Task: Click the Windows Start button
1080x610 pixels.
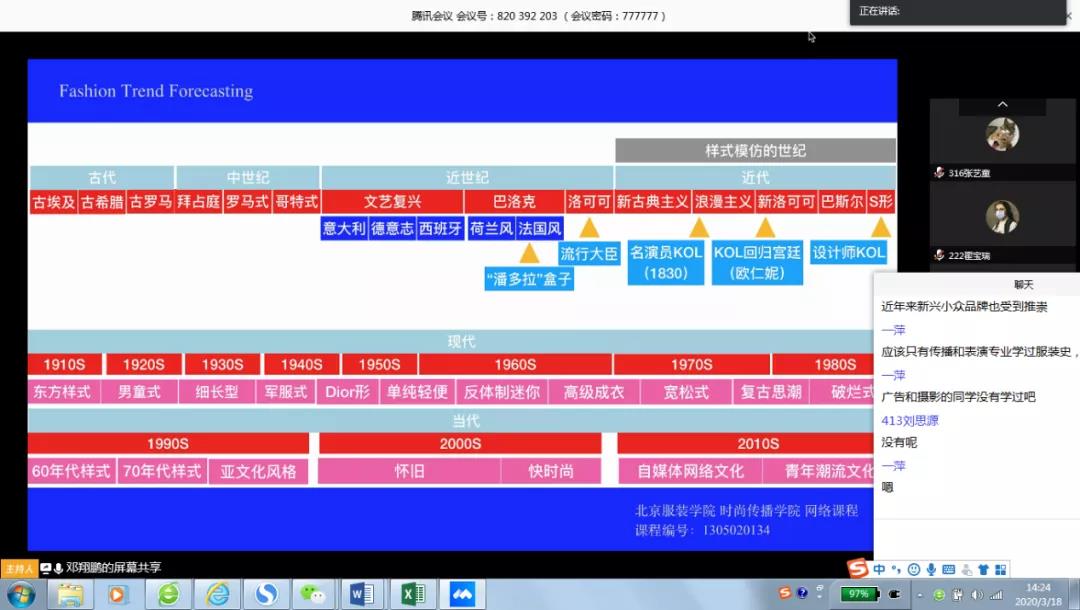Action: [20, 594]
